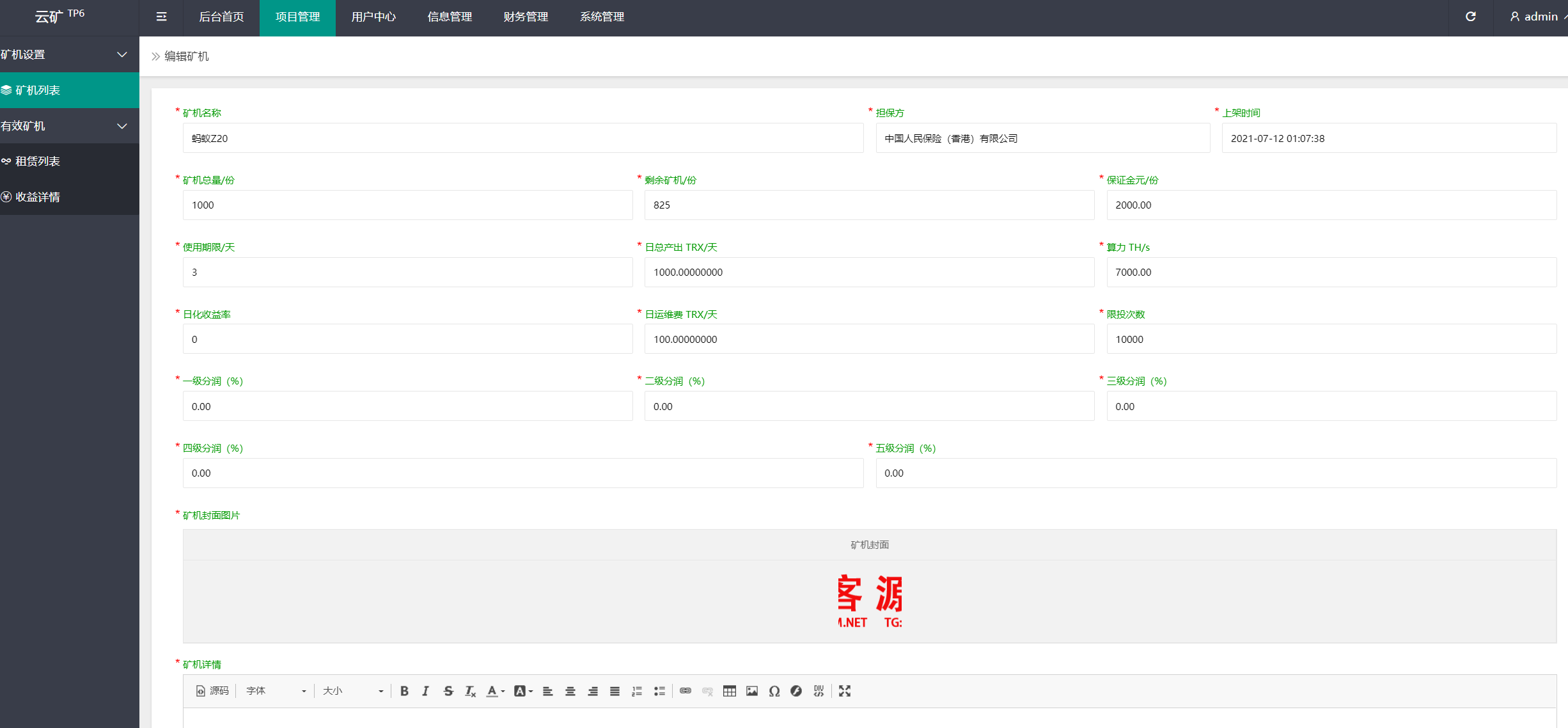The width and height of the screenshot is (1568, 728).
Task: Click the 源码 source button
Action: coord(212,691)
